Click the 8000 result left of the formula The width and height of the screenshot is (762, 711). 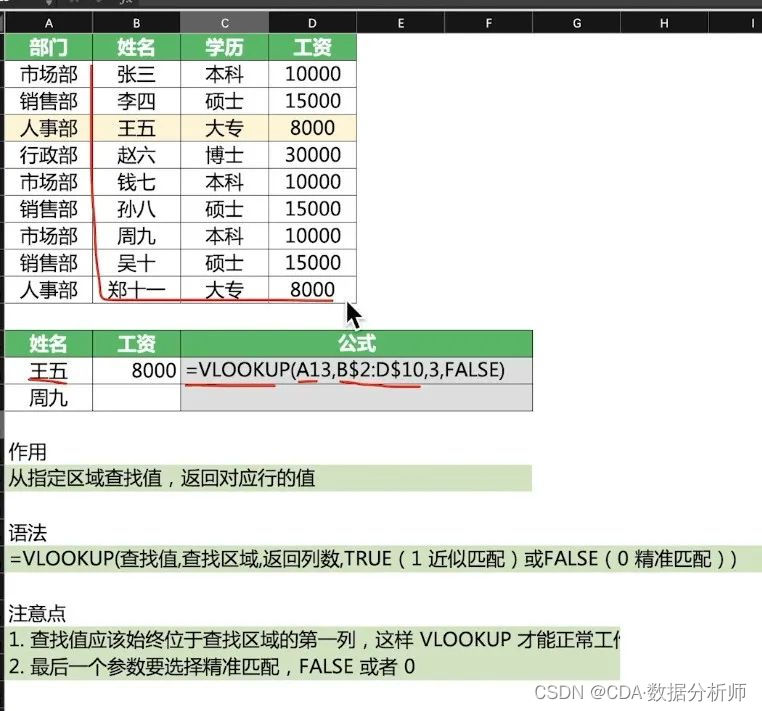(x=137, y=371)
